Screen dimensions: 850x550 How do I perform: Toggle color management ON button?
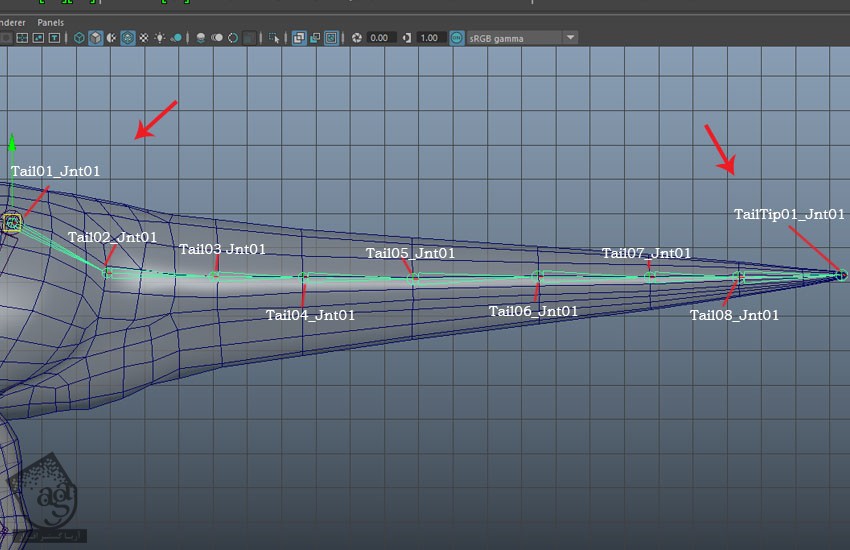pos(456,38)
